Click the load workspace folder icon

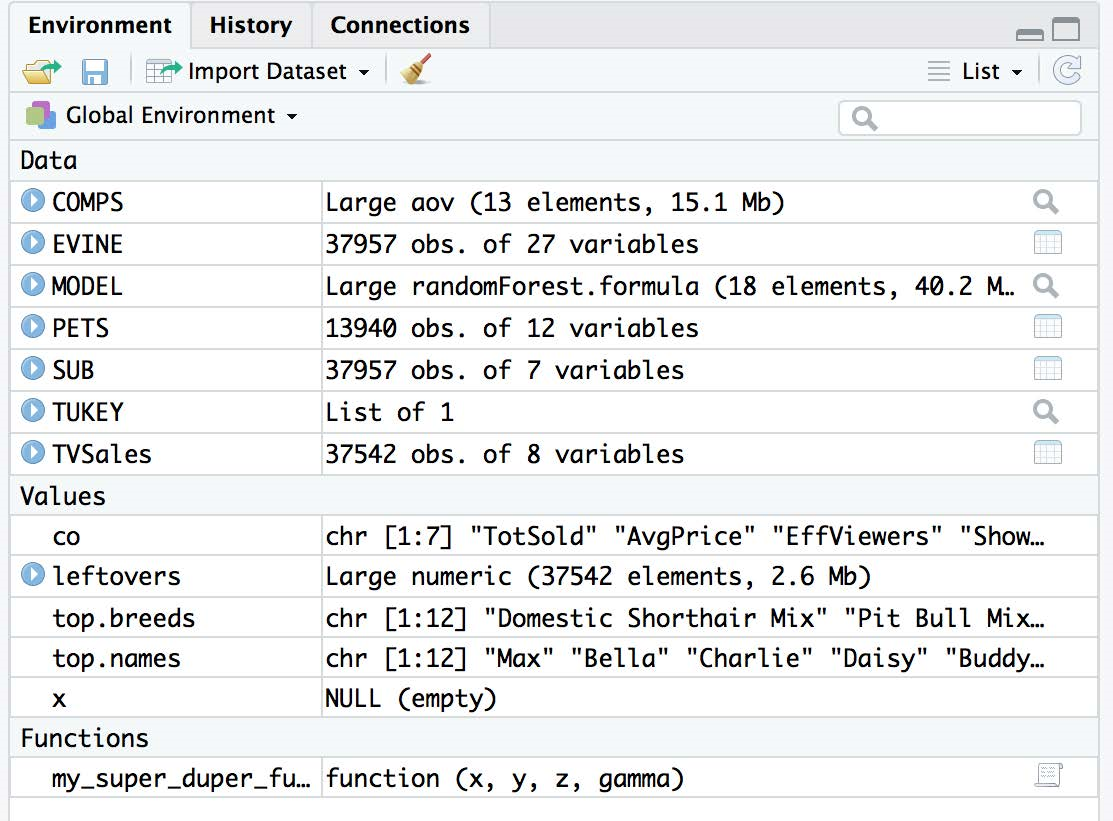pyautogui.click(x=41, y=72)
